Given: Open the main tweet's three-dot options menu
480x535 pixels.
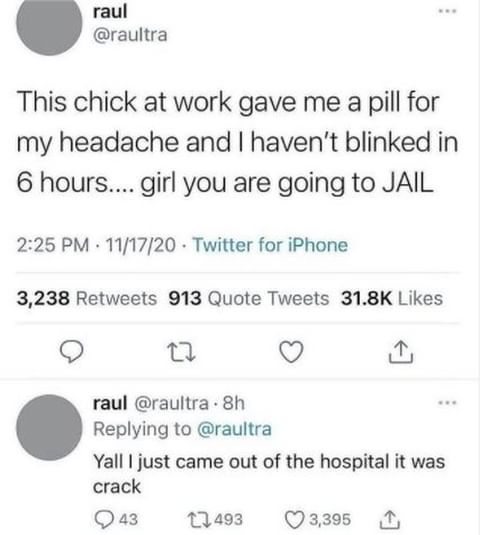Looking at the screenshot, I should pyautogui.click(x=447, y=11).
